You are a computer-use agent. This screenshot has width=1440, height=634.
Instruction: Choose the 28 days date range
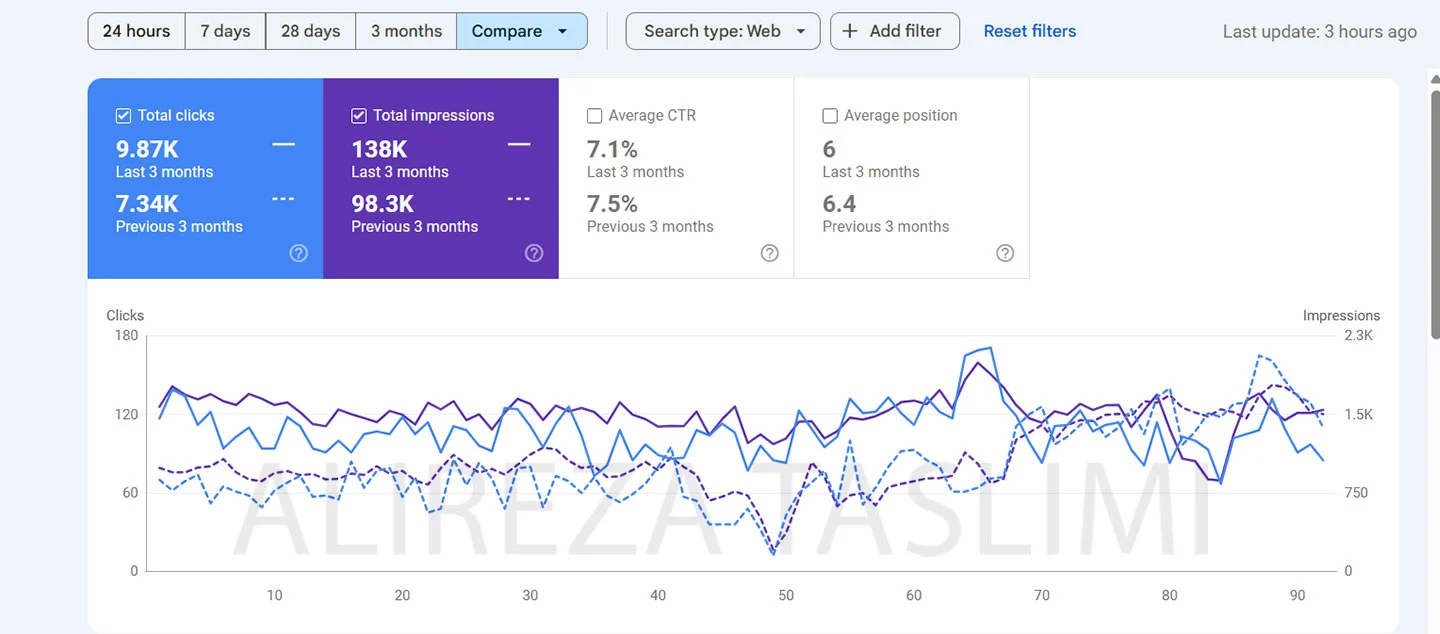click(x=310, y=31)
